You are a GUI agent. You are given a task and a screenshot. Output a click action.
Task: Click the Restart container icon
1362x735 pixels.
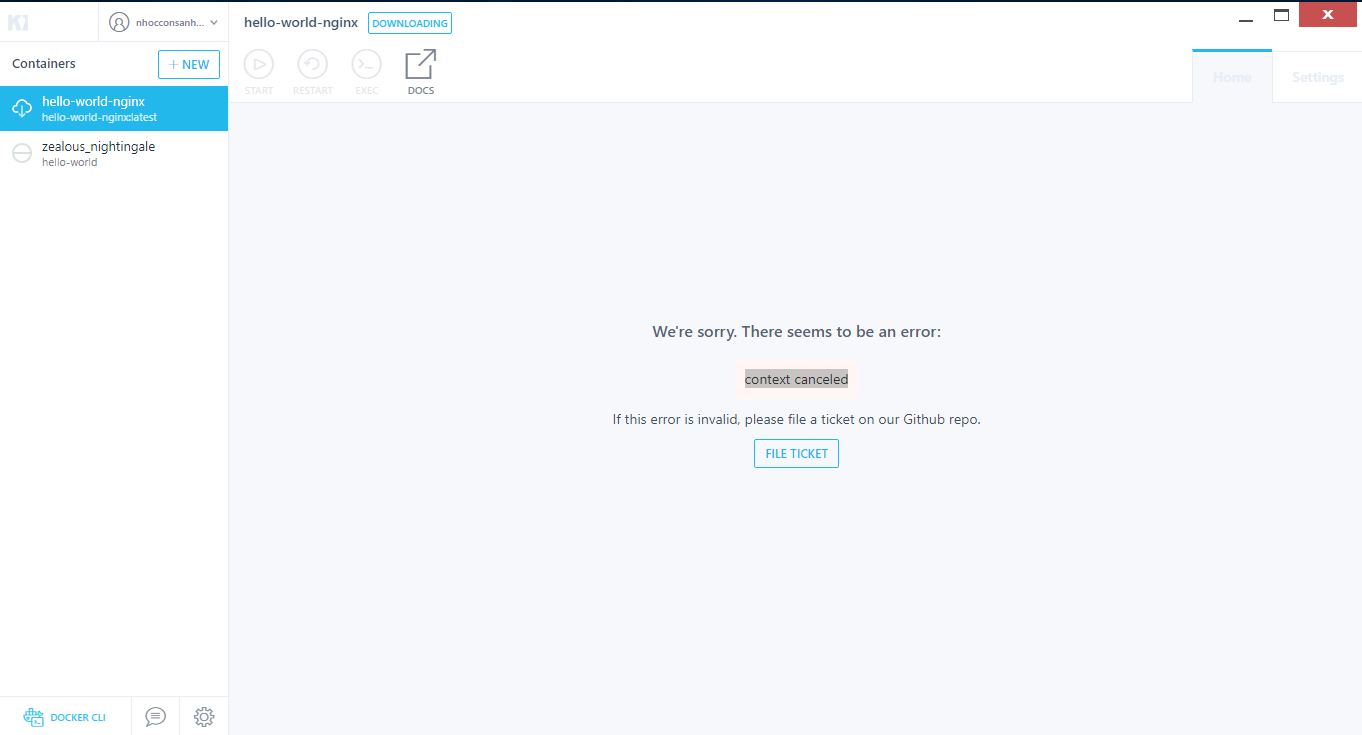(x=312, y=63)
